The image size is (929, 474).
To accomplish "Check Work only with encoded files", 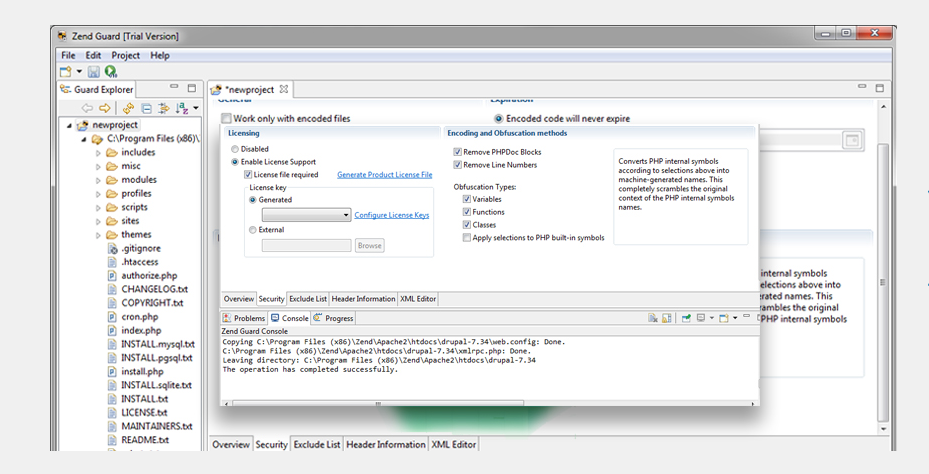I will pyautogui.click(x=226, y=118).
